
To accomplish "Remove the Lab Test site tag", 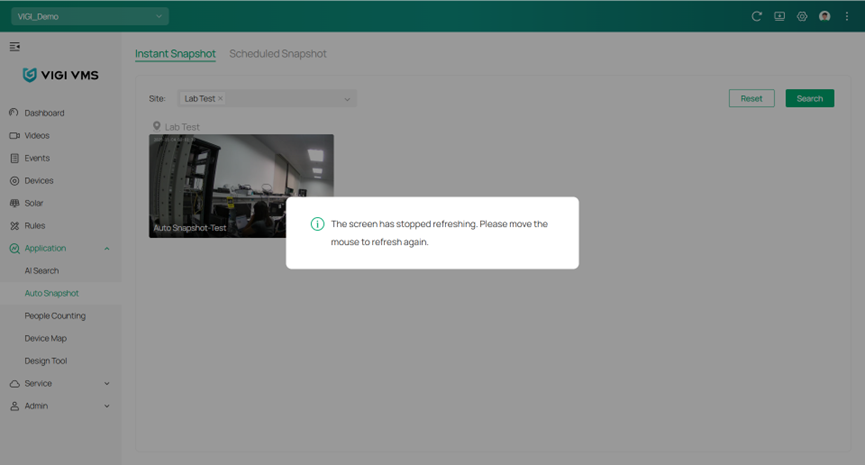I will (220, 98).
